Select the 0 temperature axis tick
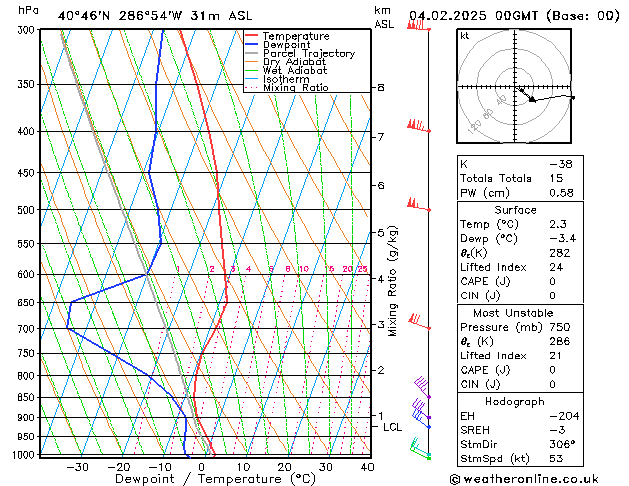629x486 pixels. [x=201, y=467]
